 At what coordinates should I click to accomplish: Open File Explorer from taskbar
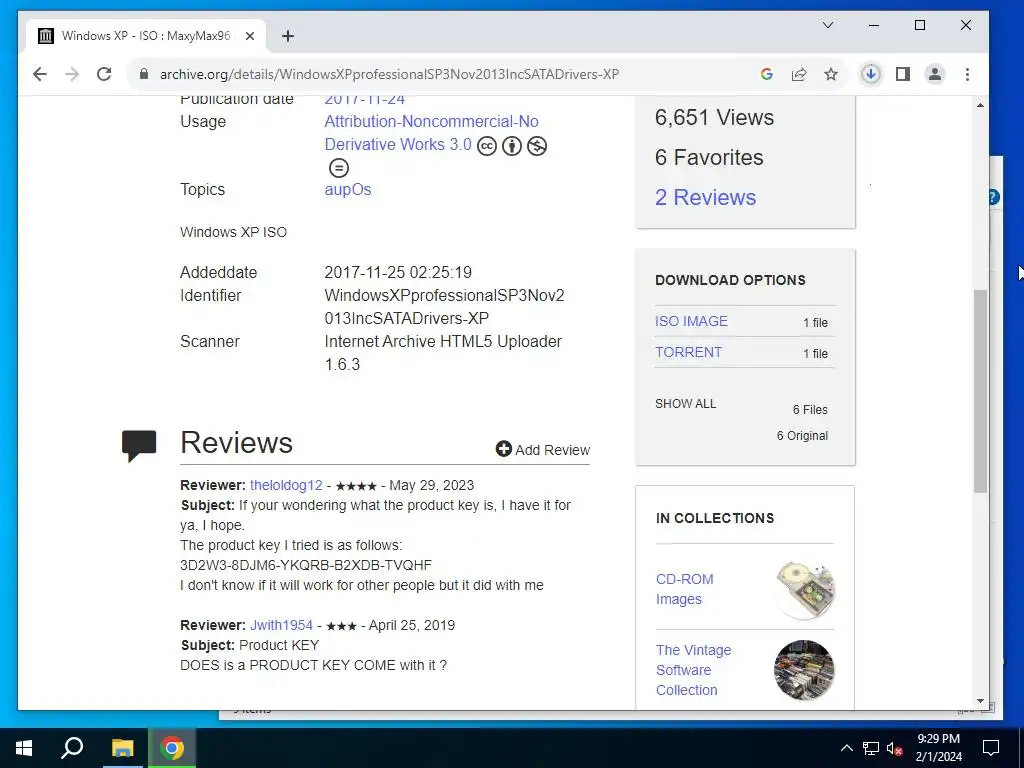(x=122, y=748)
